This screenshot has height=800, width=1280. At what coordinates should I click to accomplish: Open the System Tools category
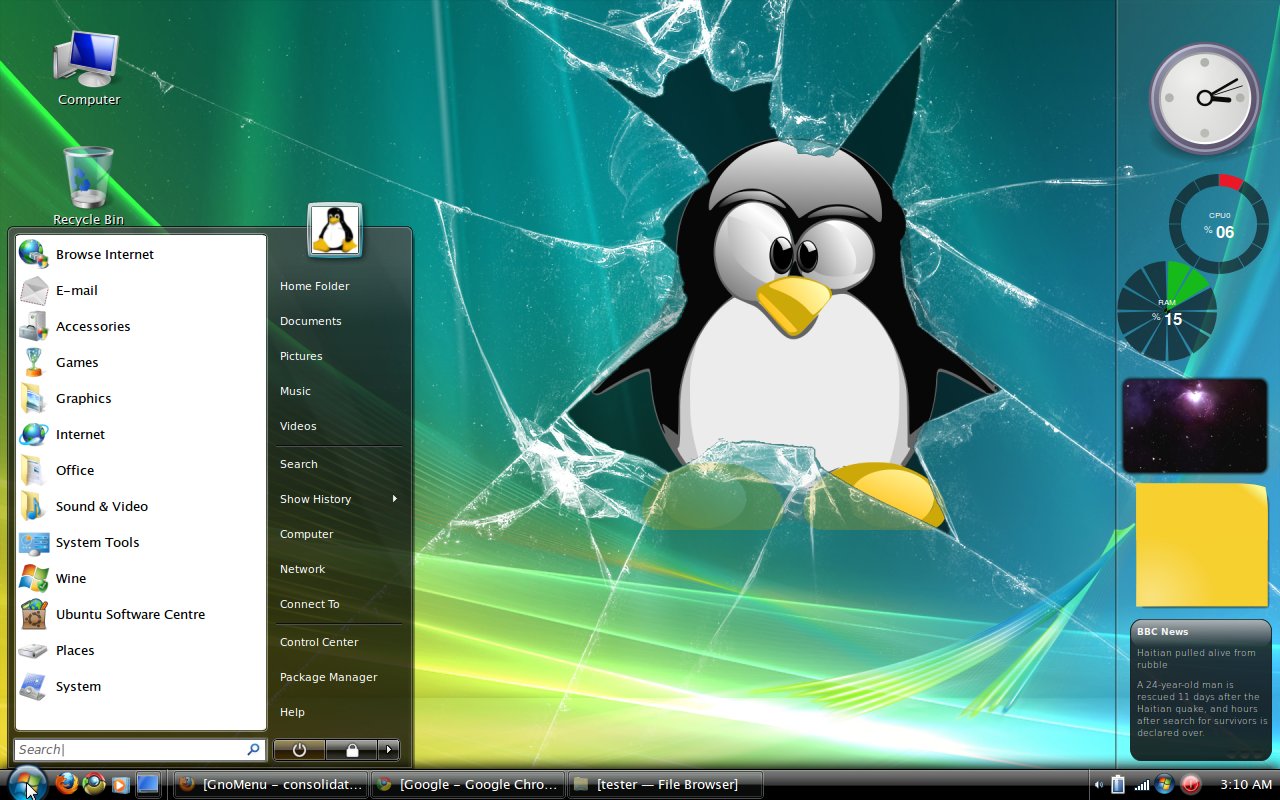(141, 542)
